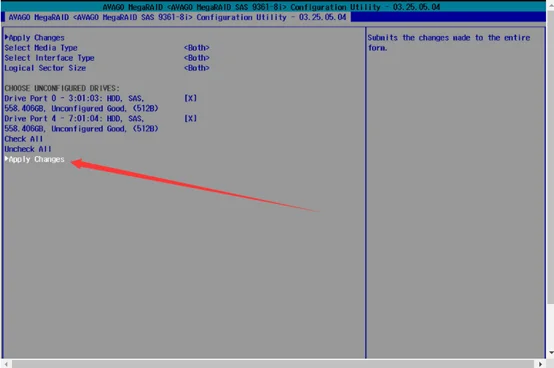The height and width of the screenshot is (368, 554).
Task: Select the Check All option
Action: pos(24,139)
